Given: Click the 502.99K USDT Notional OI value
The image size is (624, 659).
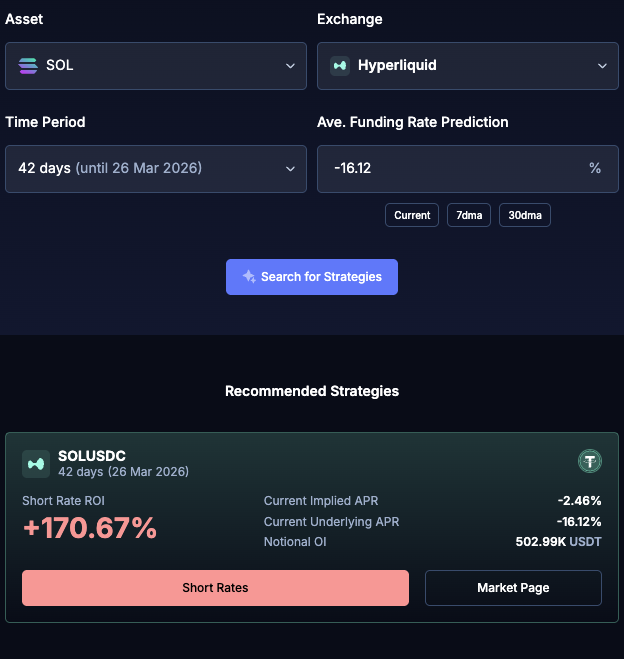Looking at the screenshot, I should tap(558, 542).
